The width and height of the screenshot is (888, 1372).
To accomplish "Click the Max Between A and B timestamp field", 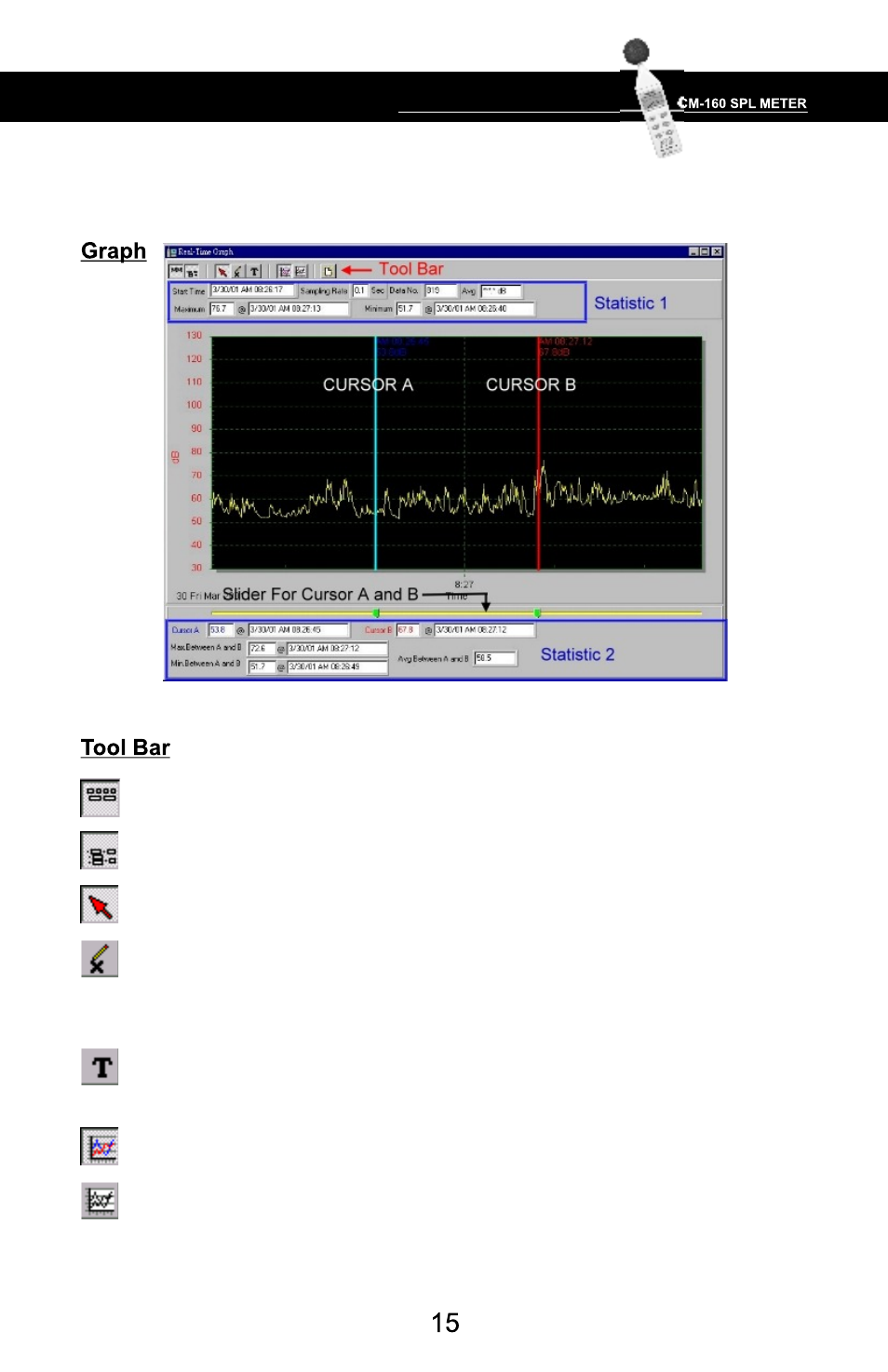I will pyautogui.click(x=337, y=649).
